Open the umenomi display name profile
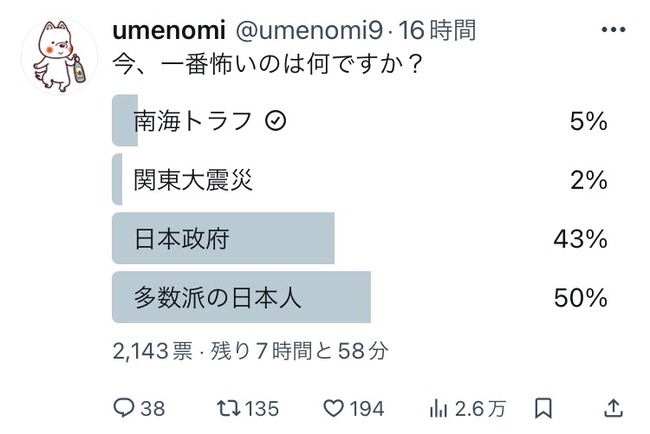This screenshot has width=650, height=434. click(169, 30)
